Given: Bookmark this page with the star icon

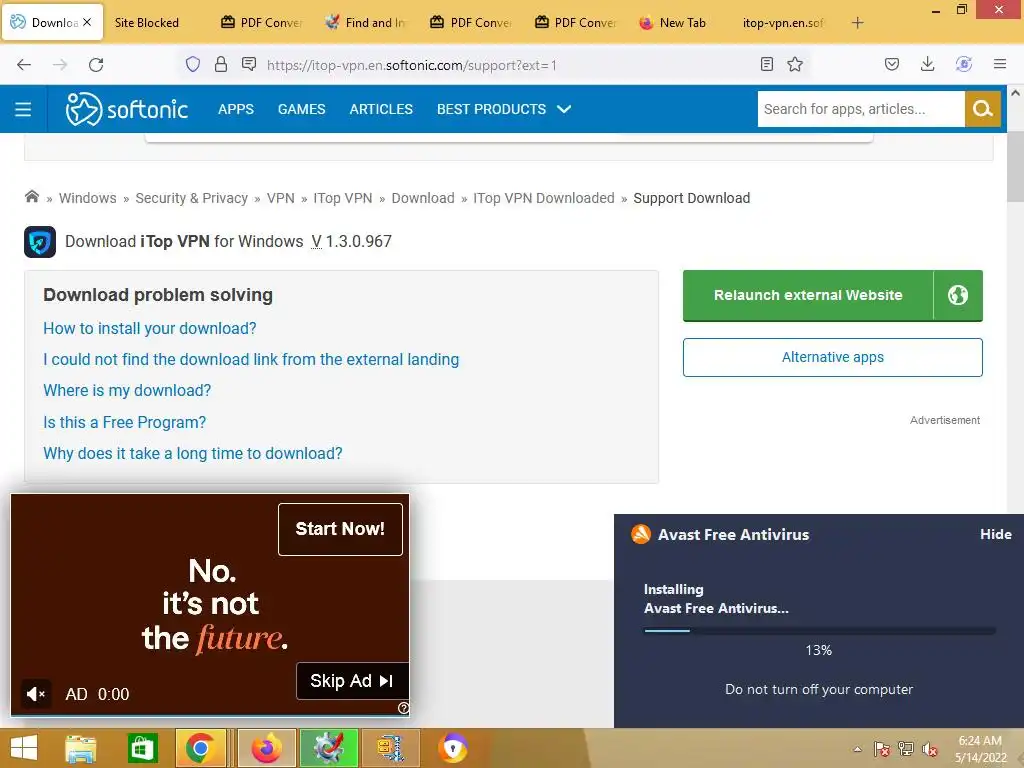Looking at the screenshot, I should click(795, 64).
